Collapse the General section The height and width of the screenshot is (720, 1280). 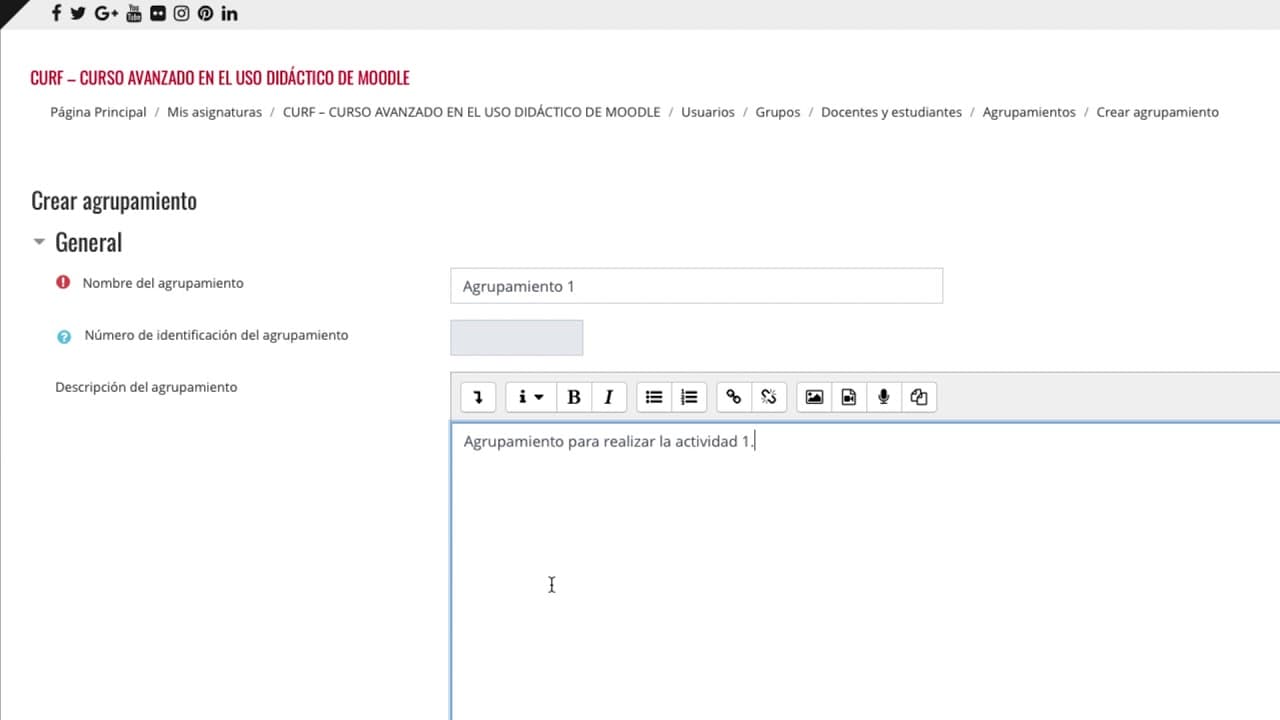(39, 242)
